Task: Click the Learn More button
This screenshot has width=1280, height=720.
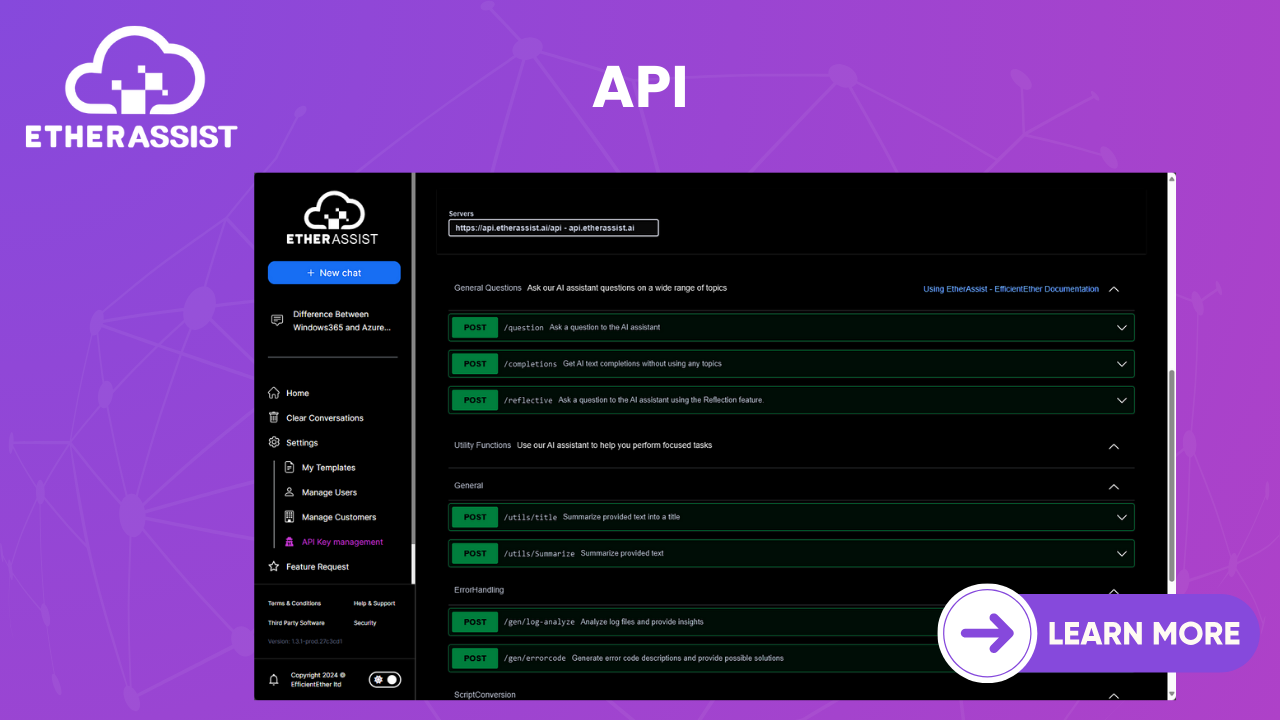Action: (1097, 633)
